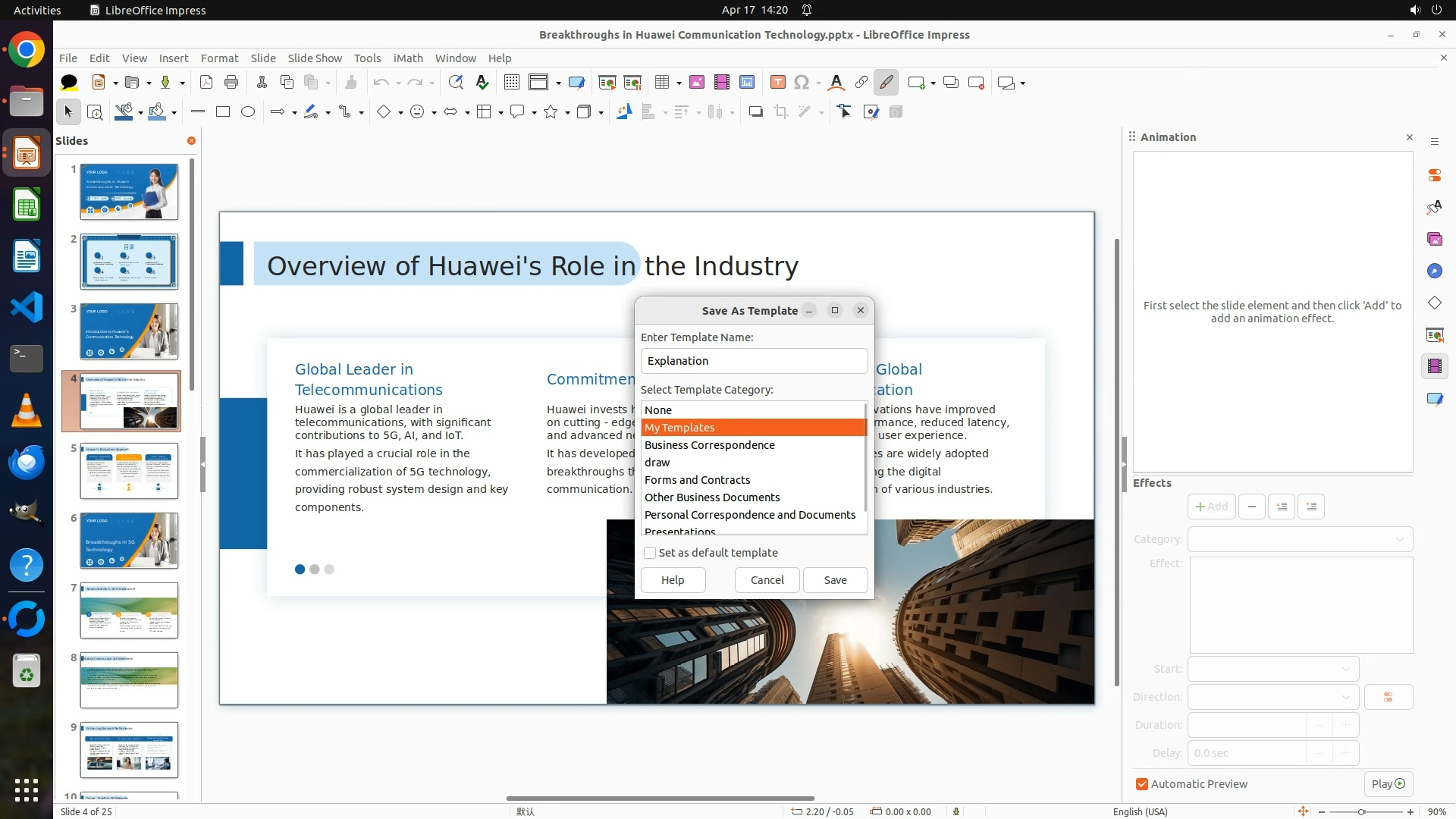Open the sidebar Gallery icon
Screen dimensions: 1456x819
tap(1434, 240)
